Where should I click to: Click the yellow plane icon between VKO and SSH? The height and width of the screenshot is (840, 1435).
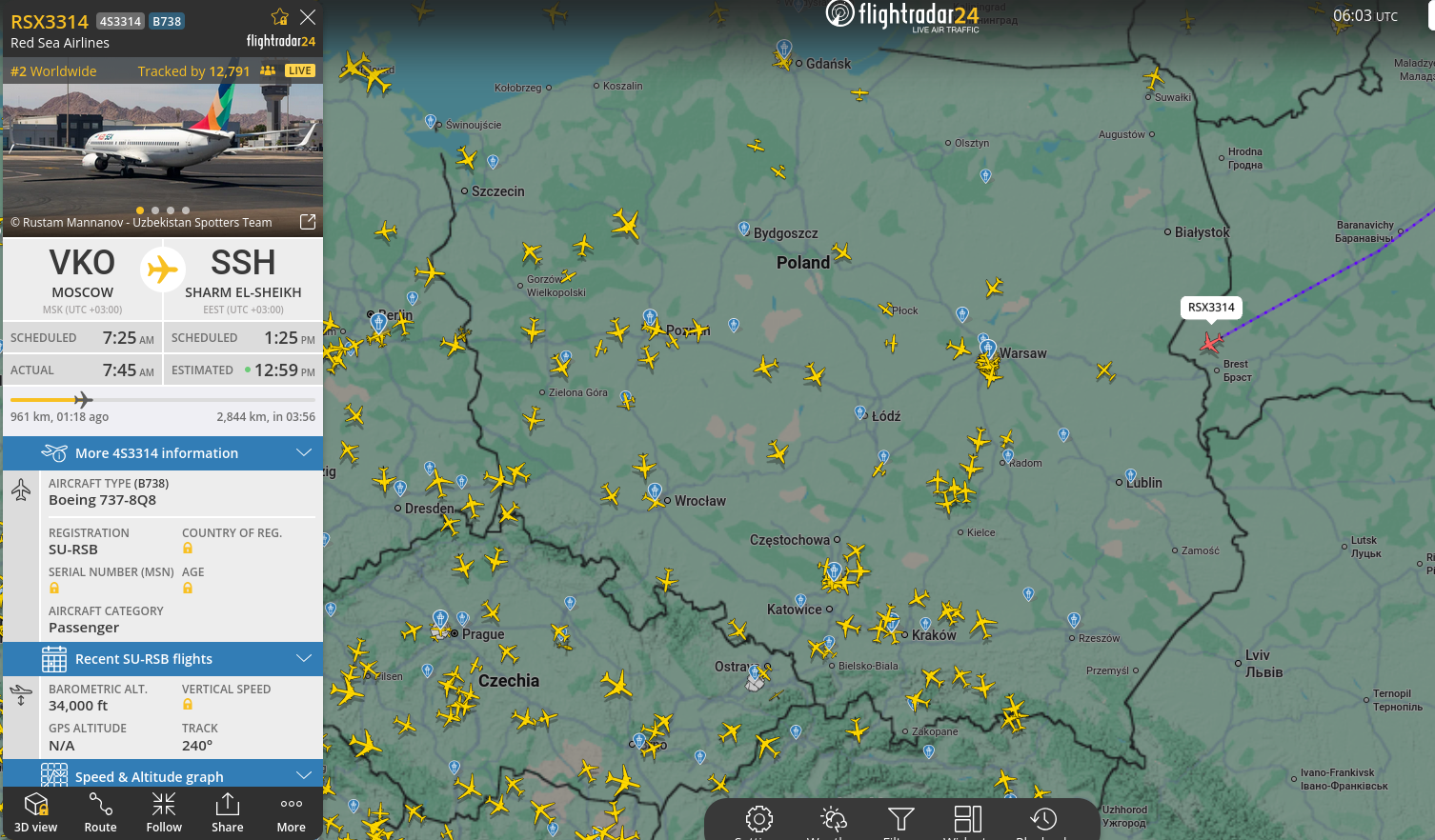(163, 270)
